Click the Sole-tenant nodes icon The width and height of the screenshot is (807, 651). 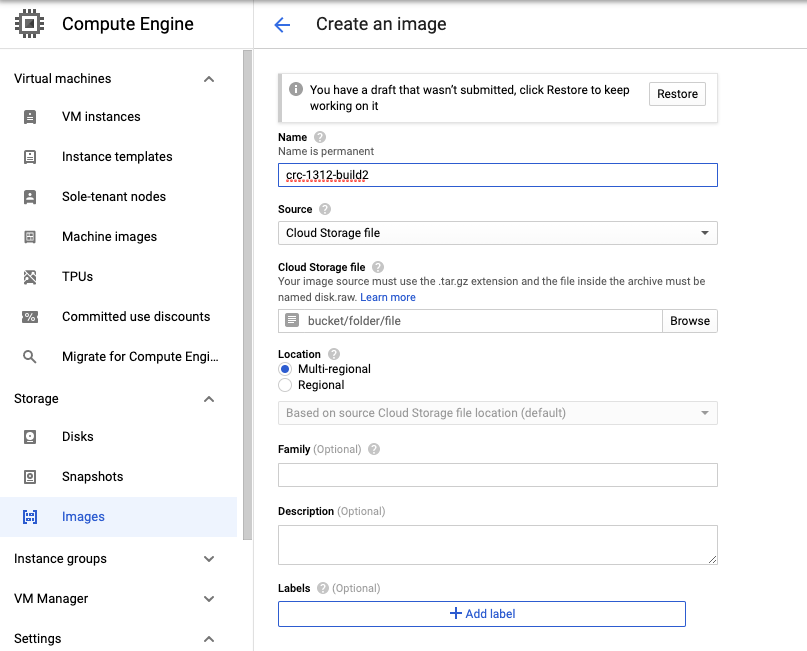30,197
